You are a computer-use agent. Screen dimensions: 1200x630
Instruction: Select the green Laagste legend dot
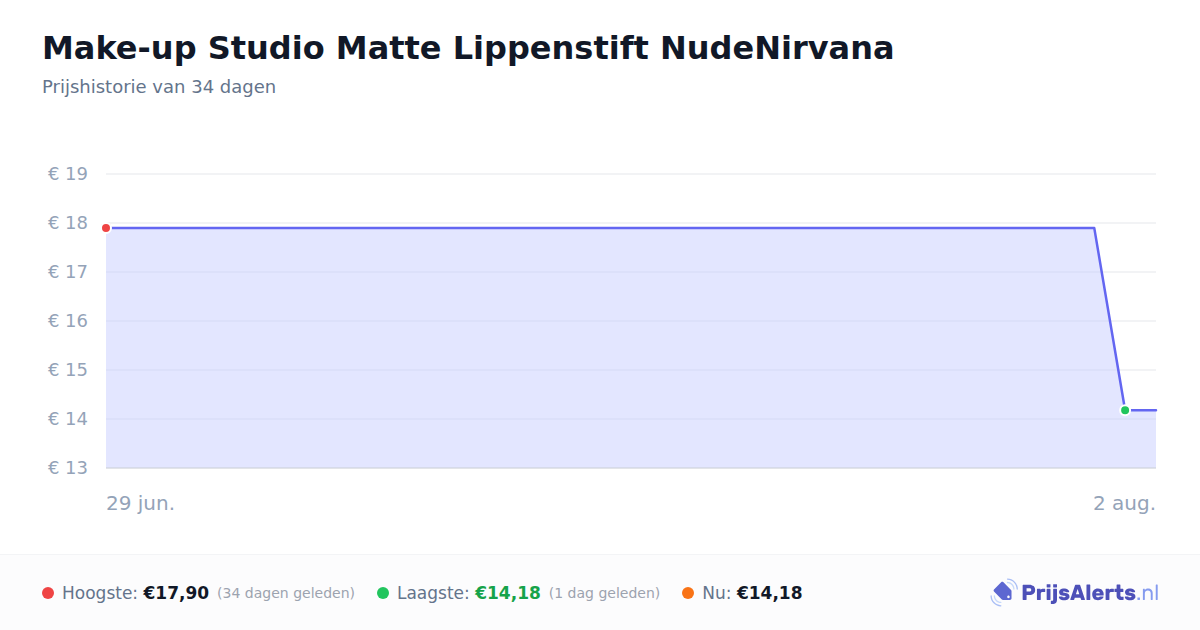click(383, 593)
